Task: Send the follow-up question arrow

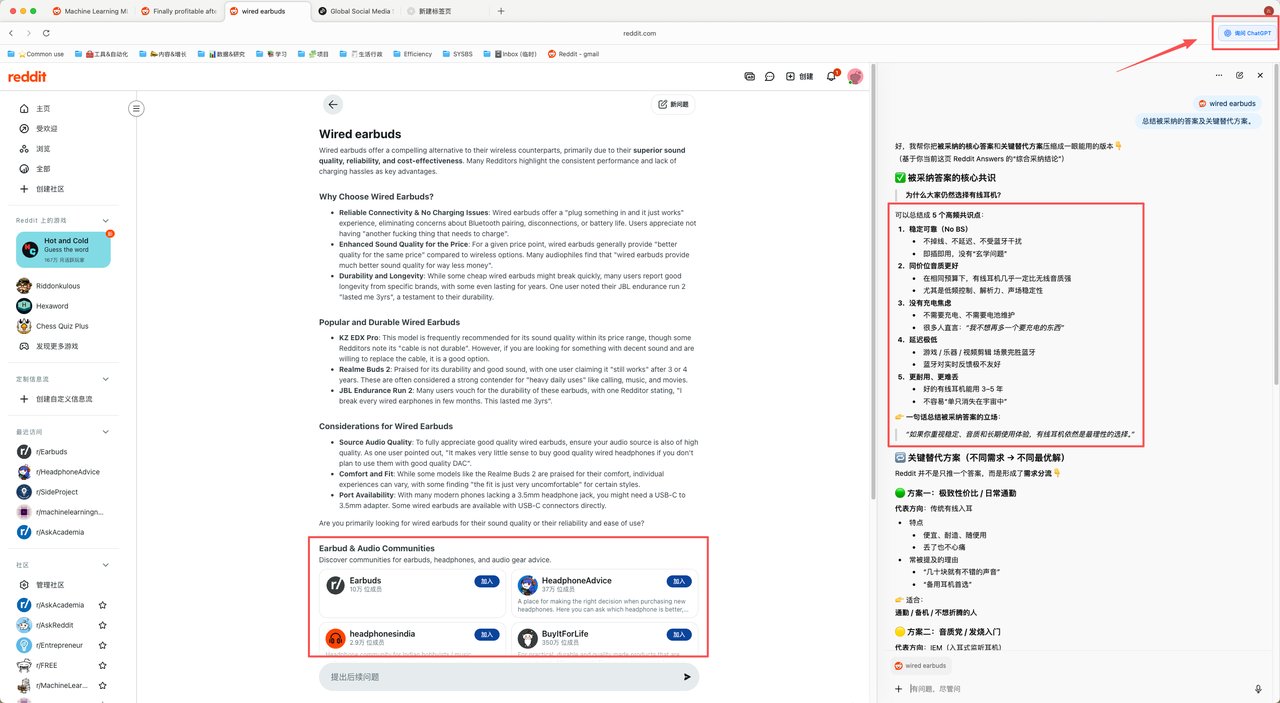Action: pyautogui.click(x=687, y=677)
